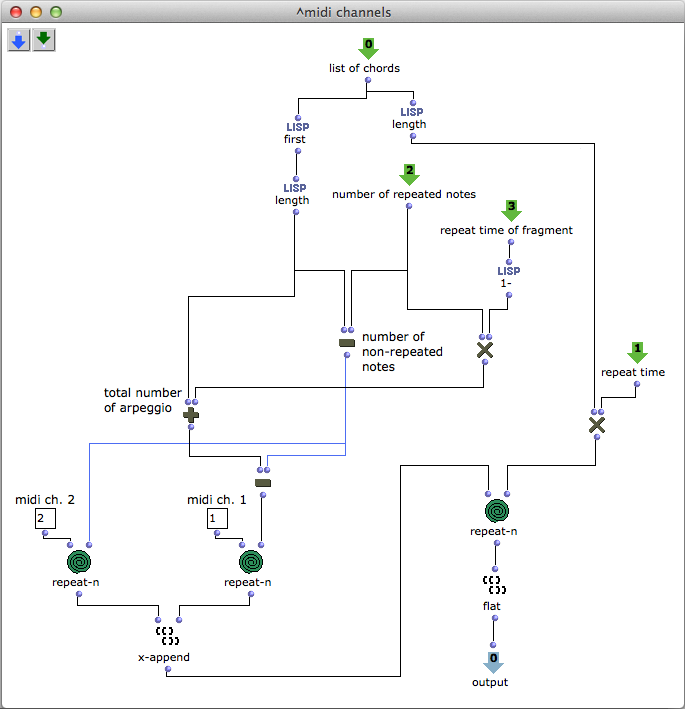685x709 pixels.
Task: Select the x-append function icon
Action: (x=167, y=636)
